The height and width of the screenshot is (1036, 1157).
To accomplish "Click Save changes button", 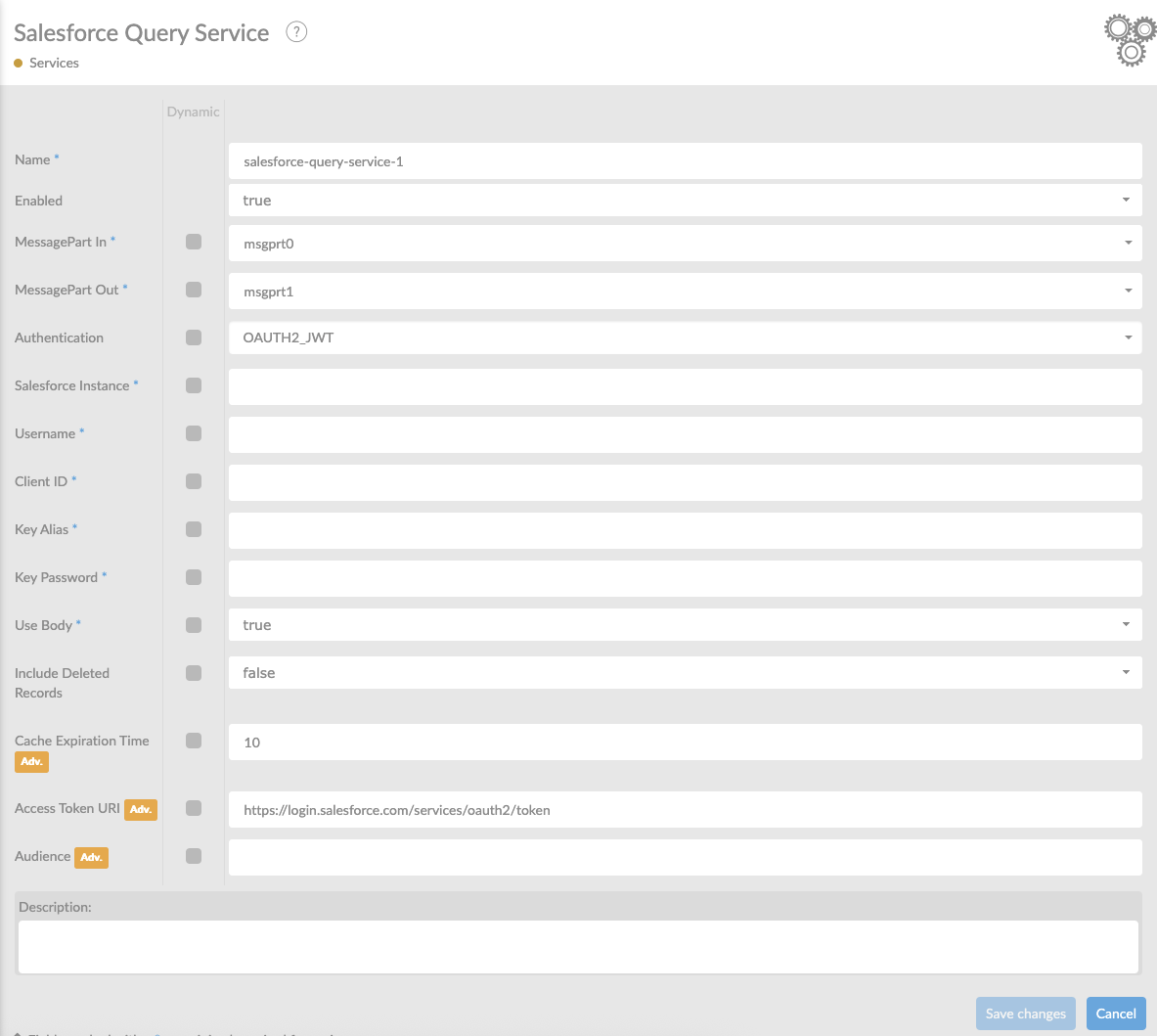I will click(1026, 1013).
